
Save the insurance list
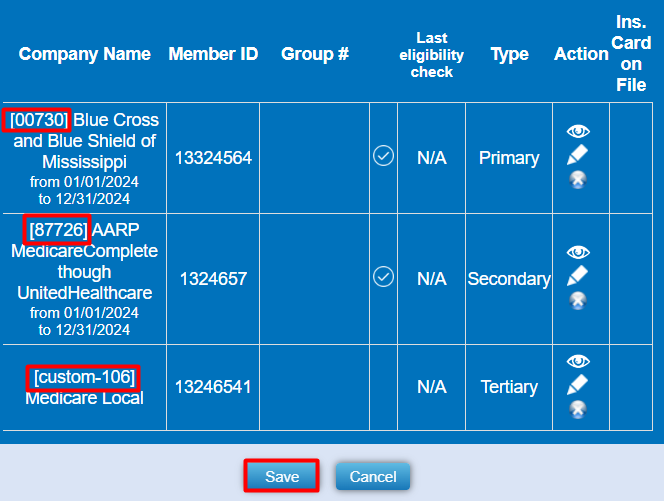click(x=282, y=476)
